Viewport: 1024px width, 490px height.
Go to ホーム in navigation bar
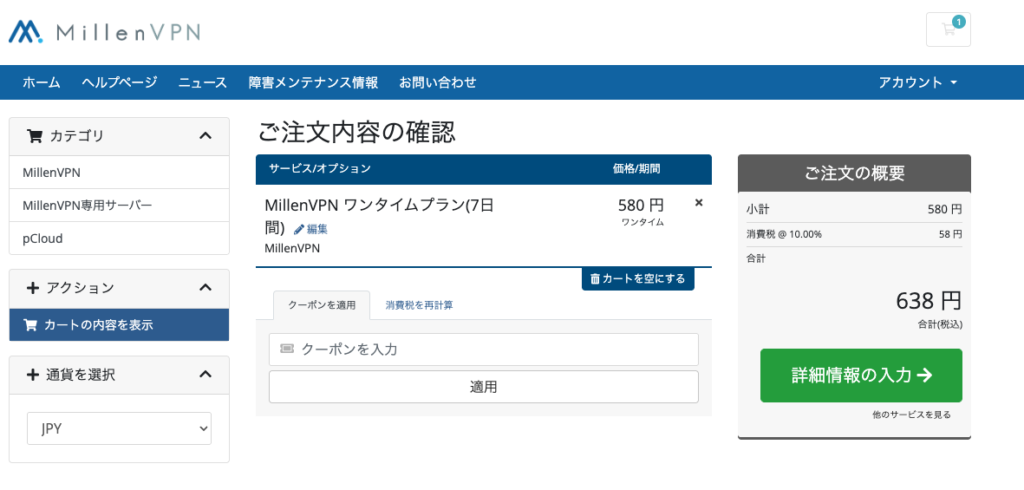41,82
